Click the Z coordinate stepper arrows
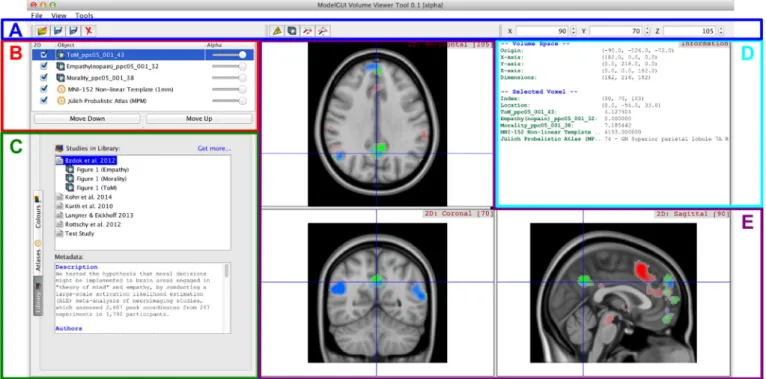 [x=721, y=31]
